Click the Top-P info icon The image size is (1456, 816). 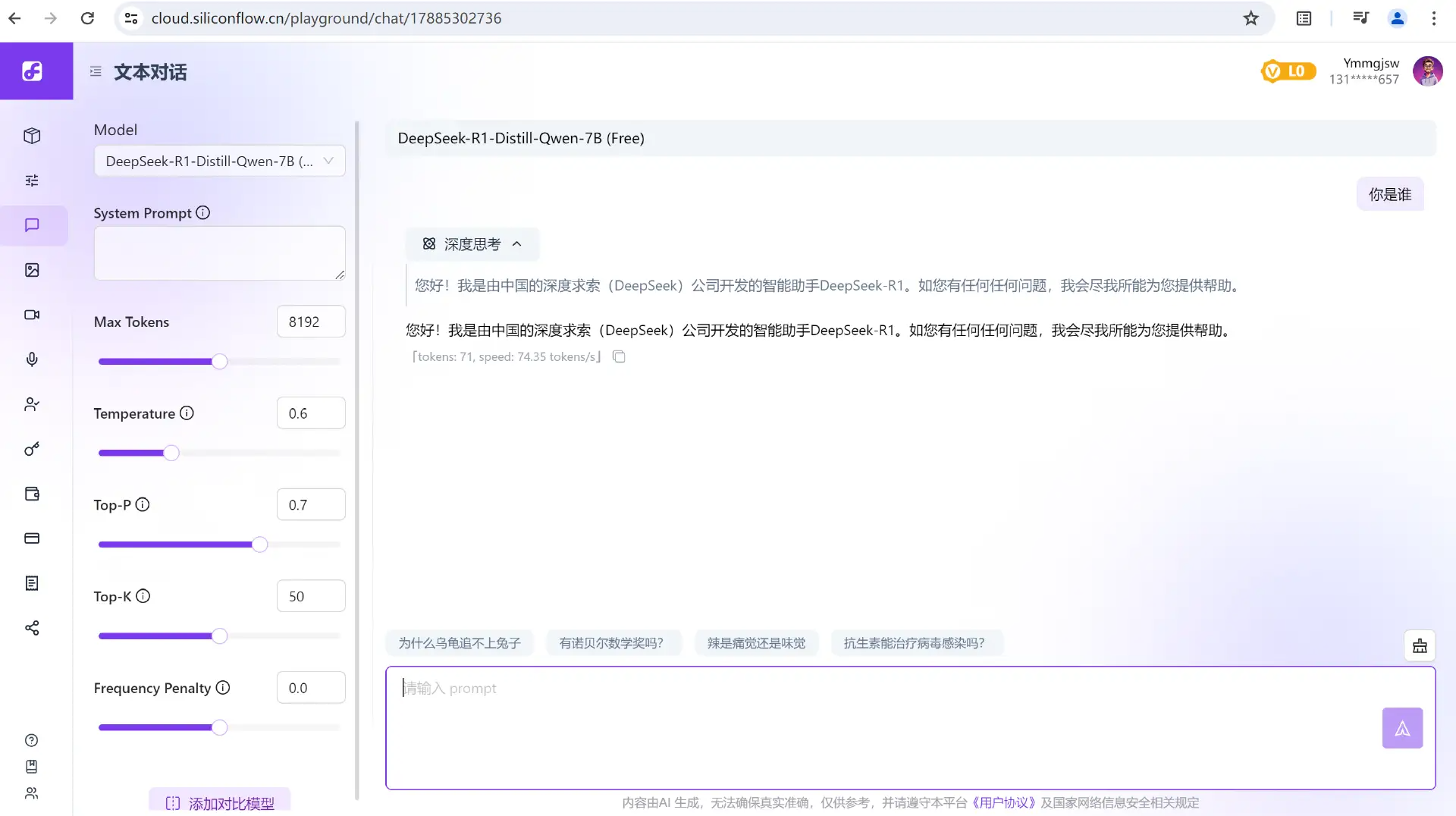[x=143, y=505]
